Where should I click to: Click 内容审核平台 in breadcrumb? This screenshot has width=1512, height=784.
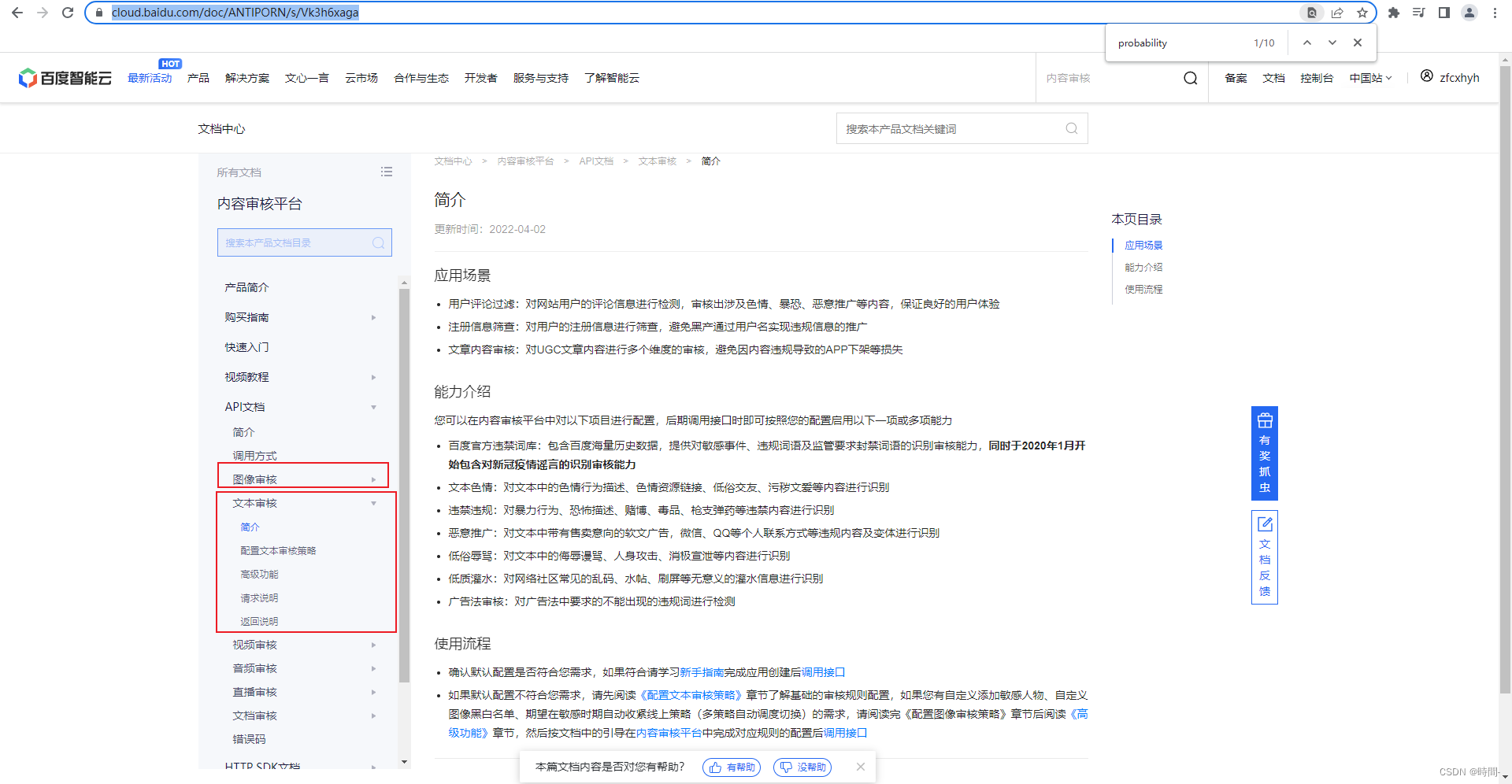click(525, 161)
